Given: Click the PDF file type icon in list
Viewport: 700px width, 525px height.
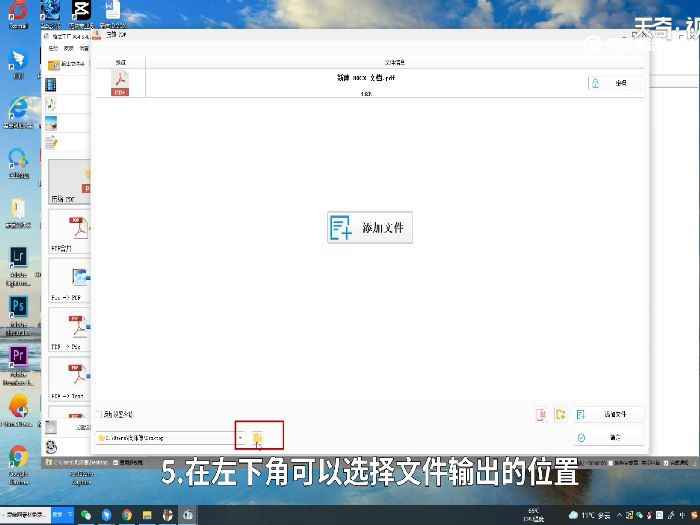Looking at the screenshot, I should click(120, 83).
